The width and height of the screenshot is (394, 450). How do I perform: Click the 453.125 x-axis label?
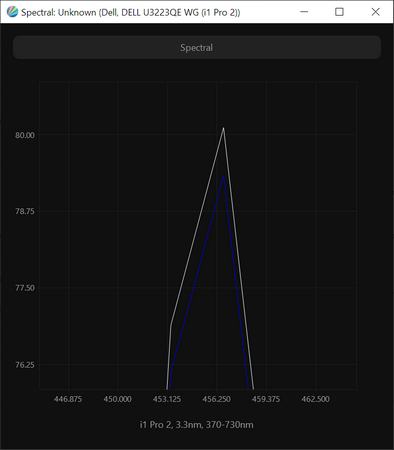tap(167, 399)
